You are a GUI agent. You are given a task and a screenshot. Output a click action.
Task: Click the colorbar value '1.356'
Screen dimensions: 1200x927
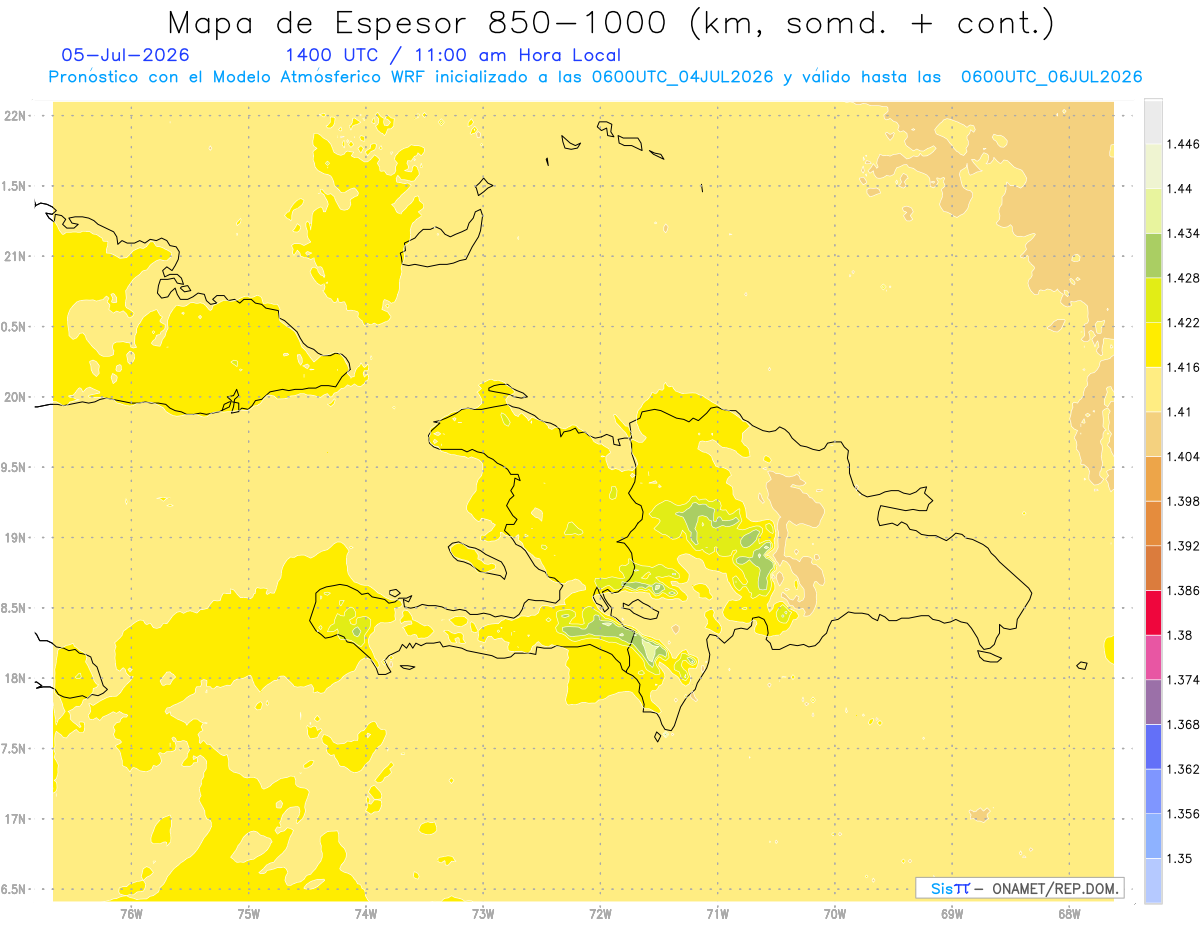(1183, 814)
